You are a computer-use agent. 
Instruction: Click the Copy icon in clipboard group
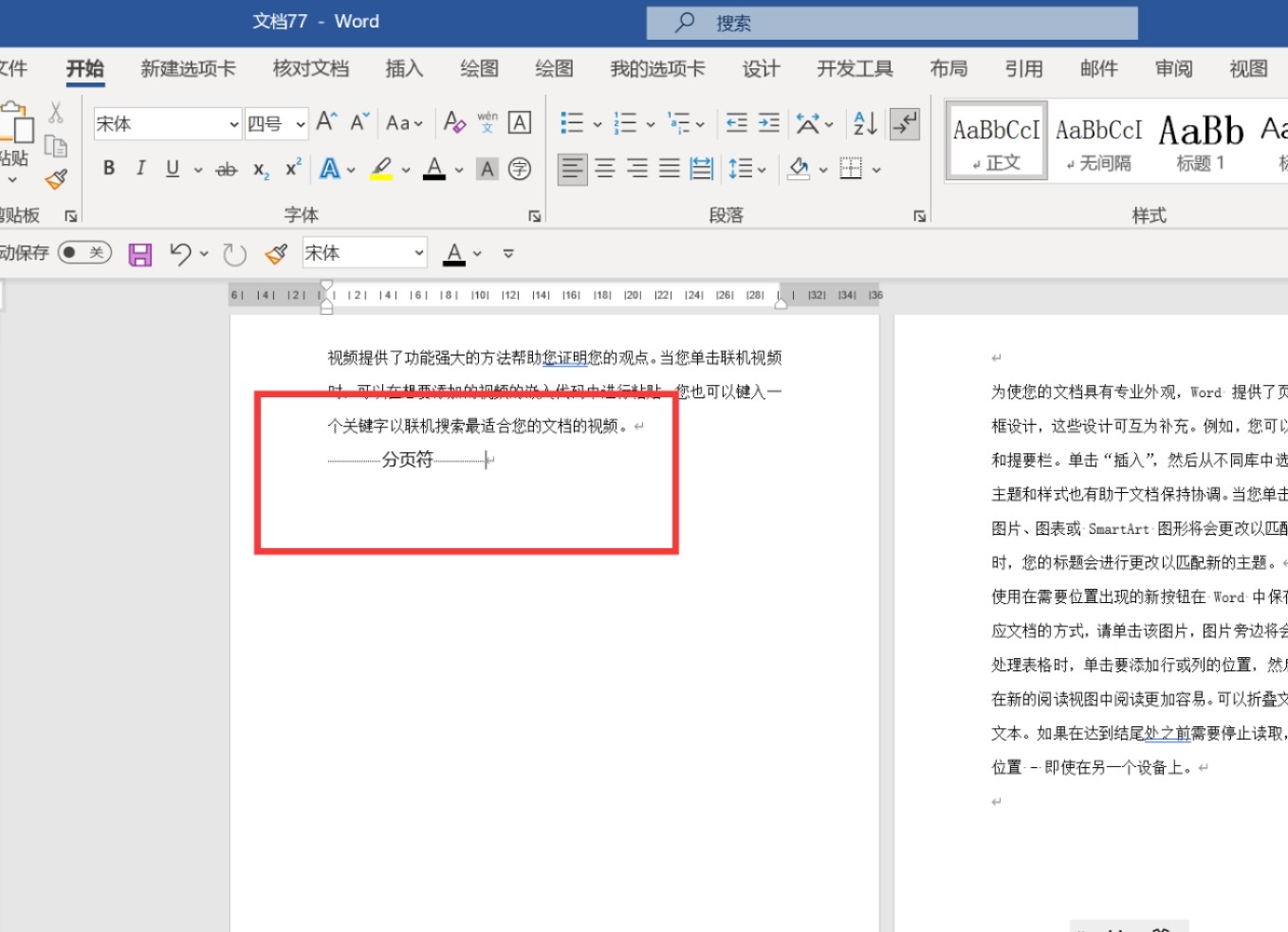(x=56, y=146)
